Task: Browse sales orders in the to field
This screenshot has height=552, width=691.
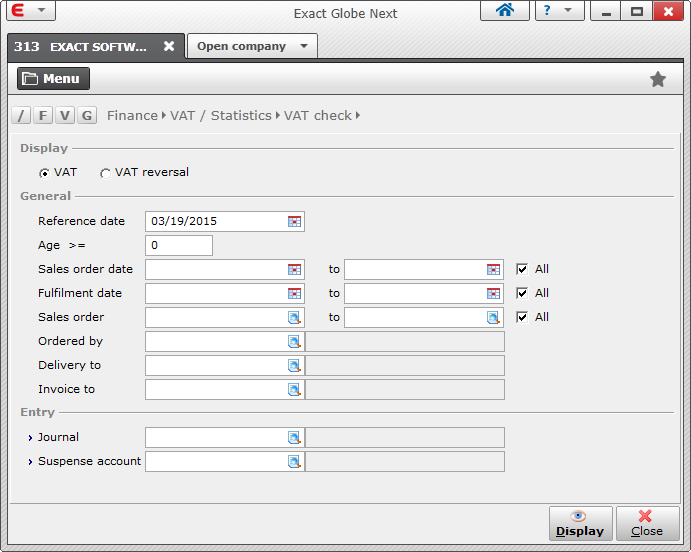Action: click(x=493, y=317)
